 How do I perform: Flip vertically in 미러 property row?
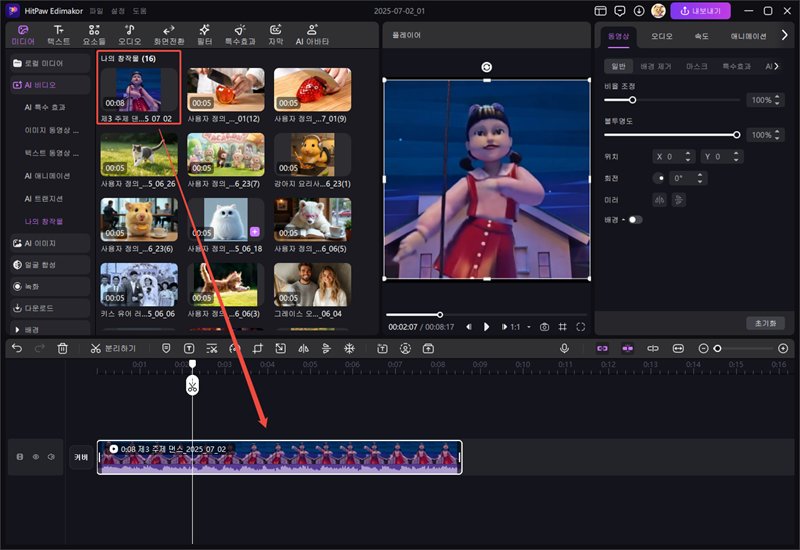point(679,200)
